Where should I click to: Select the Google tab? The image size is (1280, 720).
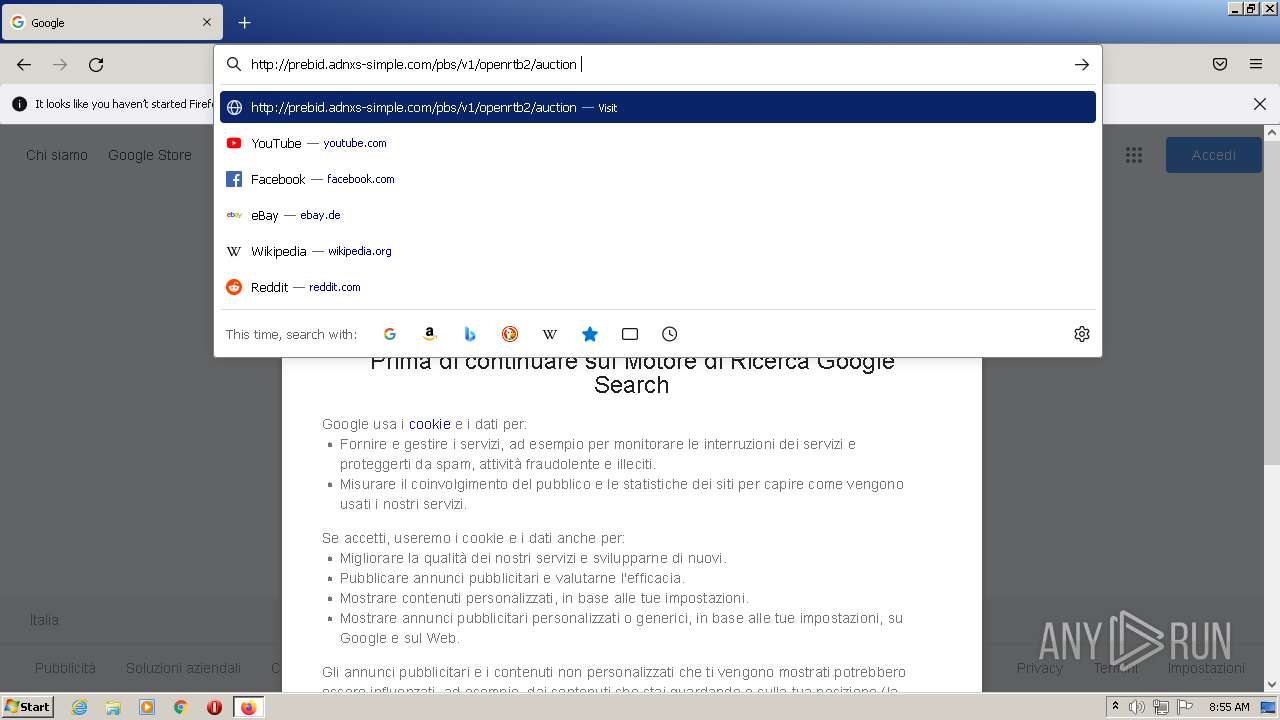click(112, 22)
